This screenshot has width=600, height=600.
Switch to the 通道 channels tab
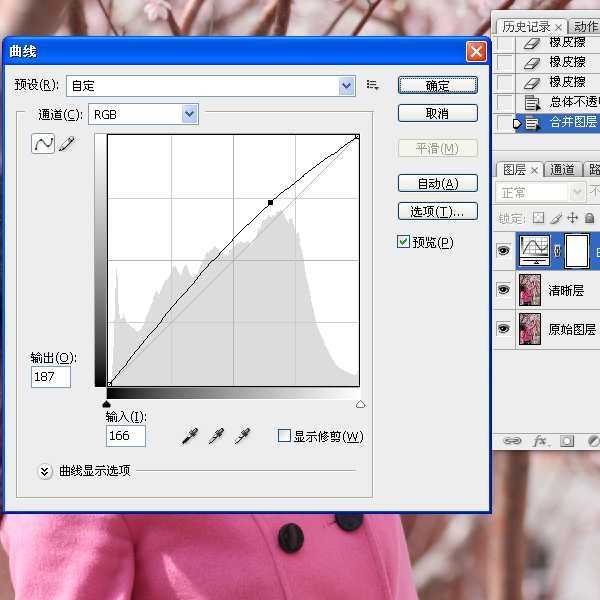pyautogui.click(x=563, y=170)
